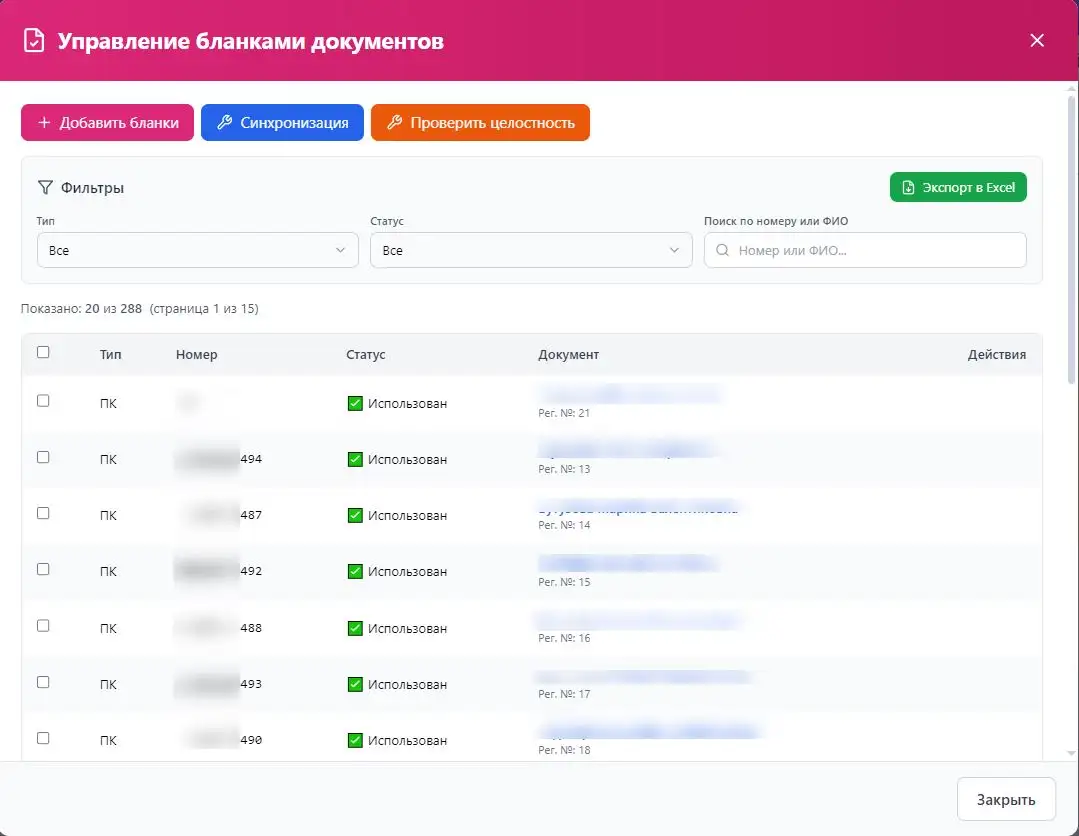Click the Рег. №: 17 text
Image resolution: width=1079 pixels, height=836 pixels.
click(x=564, y=694)
